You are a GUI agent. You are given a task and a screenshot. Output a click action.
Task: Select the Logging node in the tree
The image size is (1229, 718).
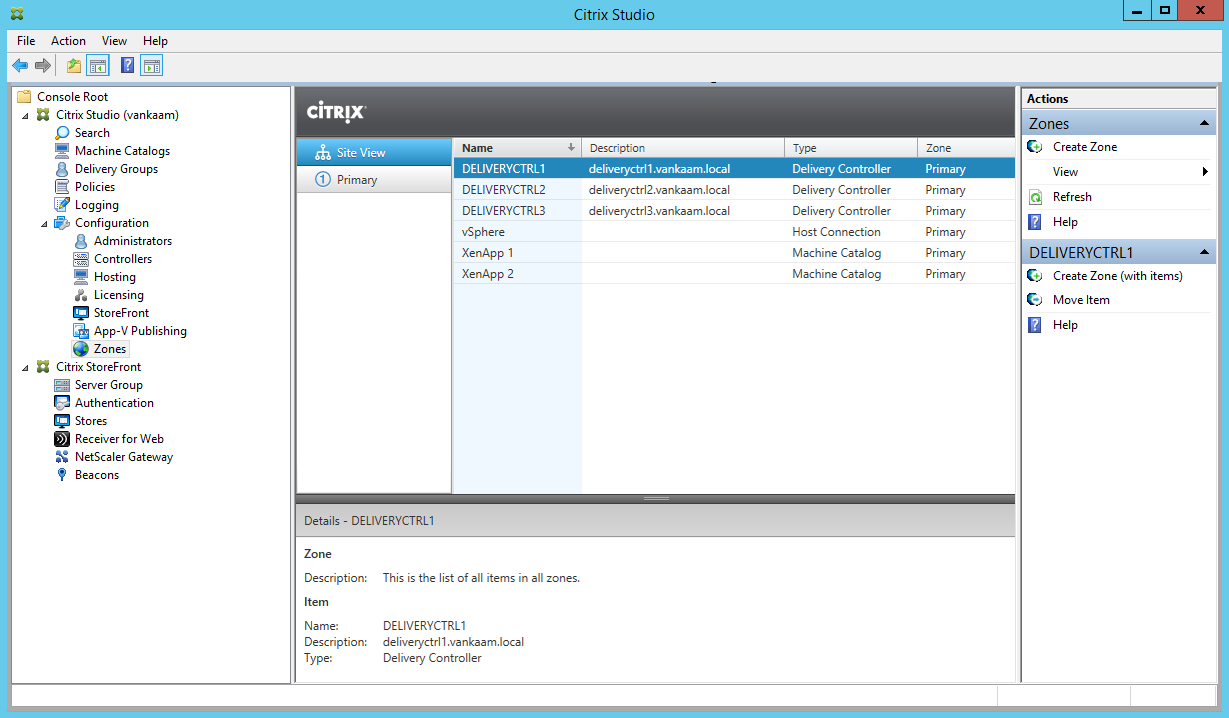(97, 205)
